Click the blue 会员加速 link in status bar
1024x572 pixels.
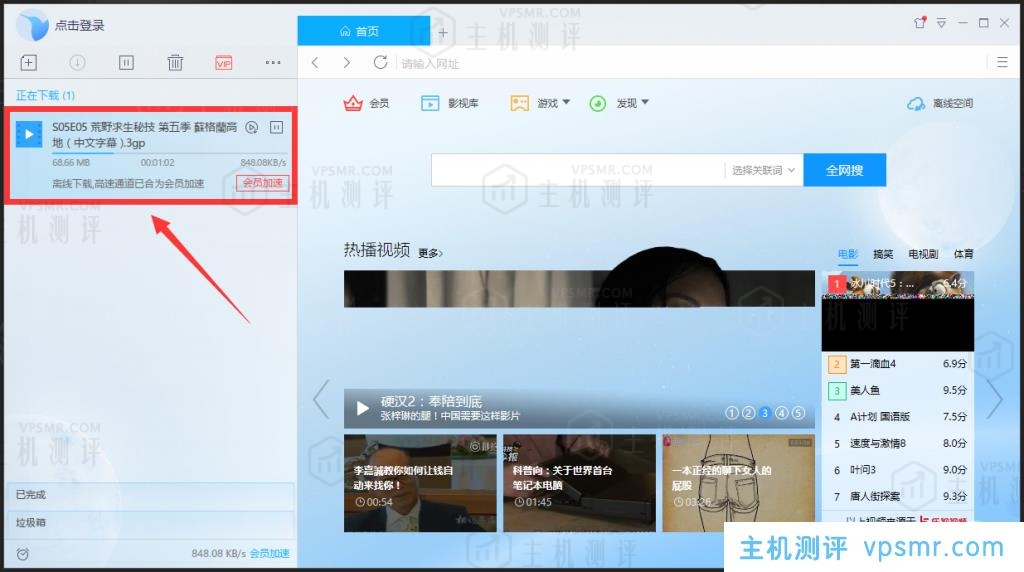point(269,553)
